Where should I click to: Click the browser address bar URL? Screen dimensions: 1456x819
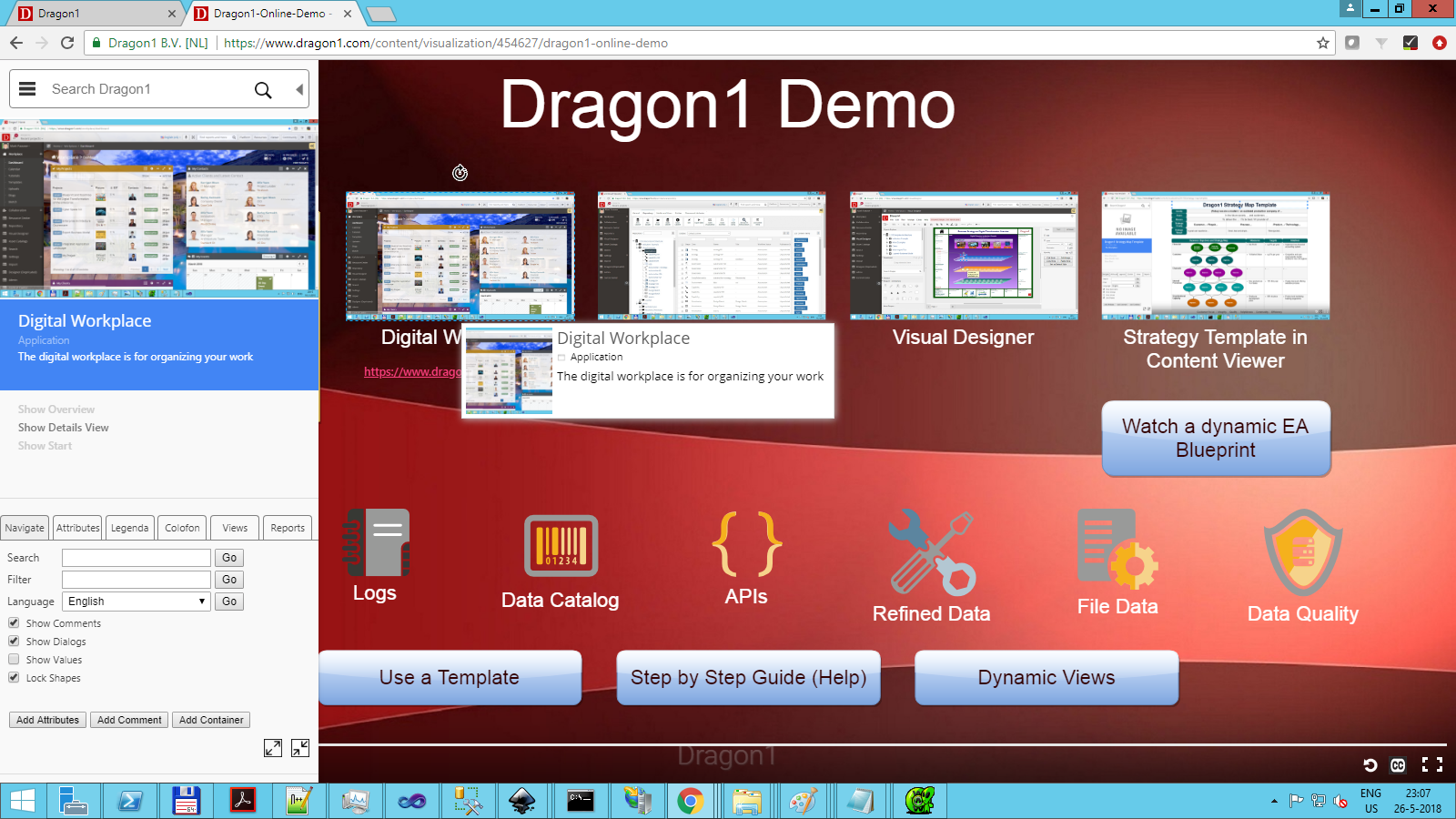[446, 43]
